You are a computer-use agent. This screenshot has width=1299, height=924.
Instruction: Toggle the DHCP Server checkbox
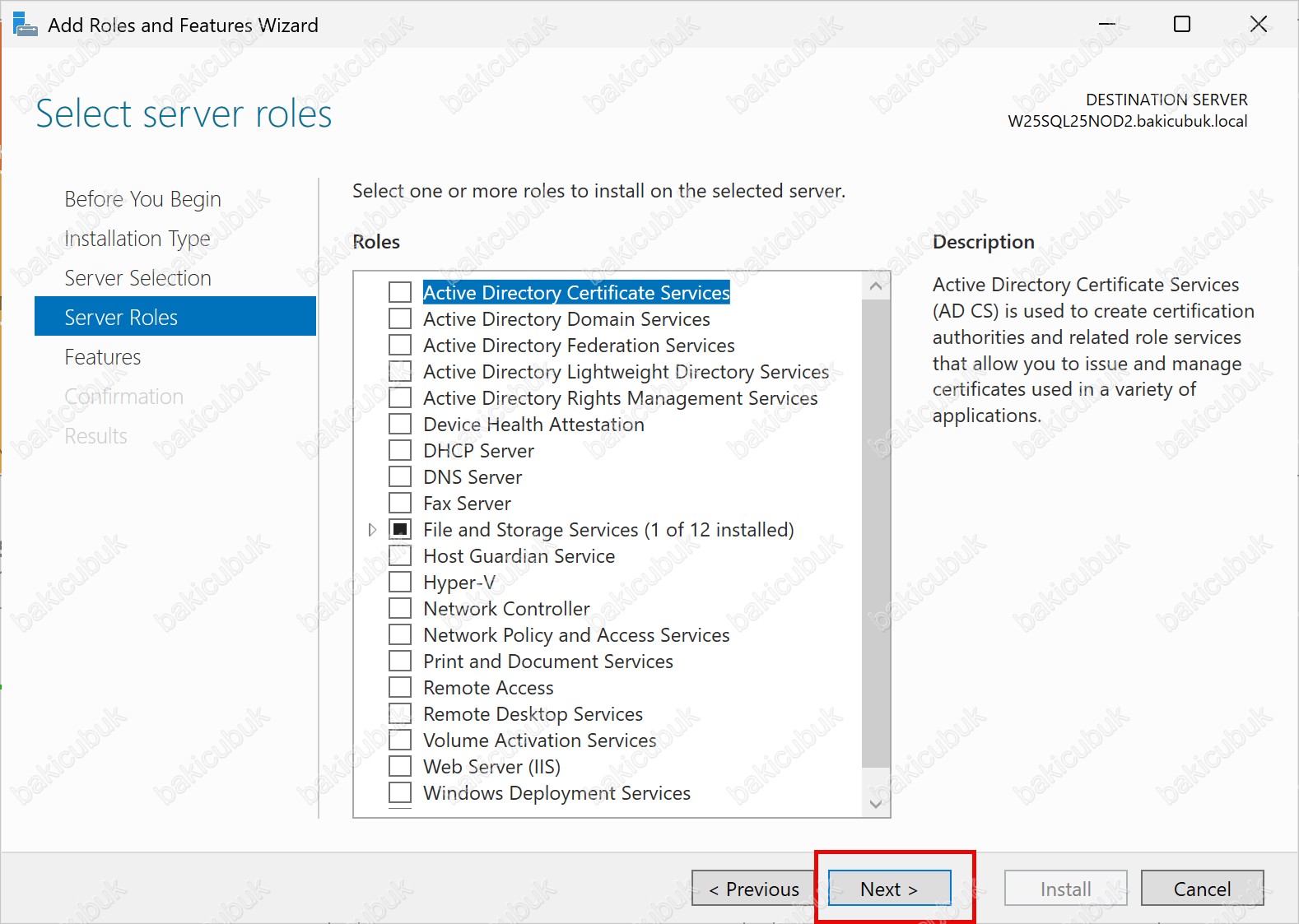pos(400,451)
